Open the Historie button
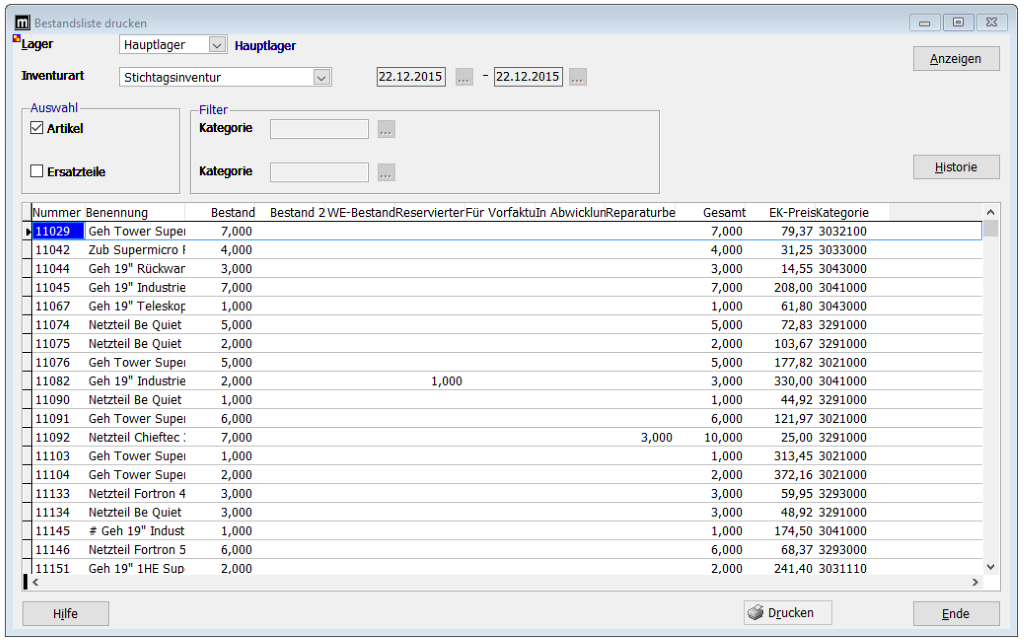This screenshot has height=642, width=1024. [x=956, y=167]
